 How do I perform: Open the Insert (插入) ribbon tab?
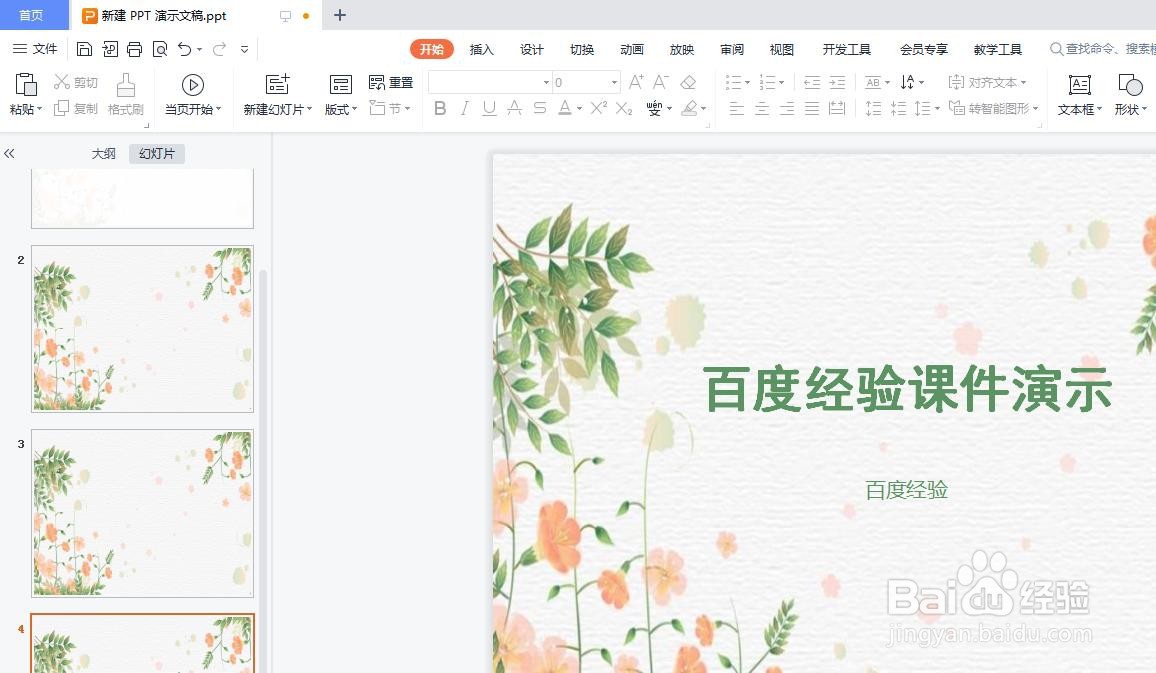point(481,49)
